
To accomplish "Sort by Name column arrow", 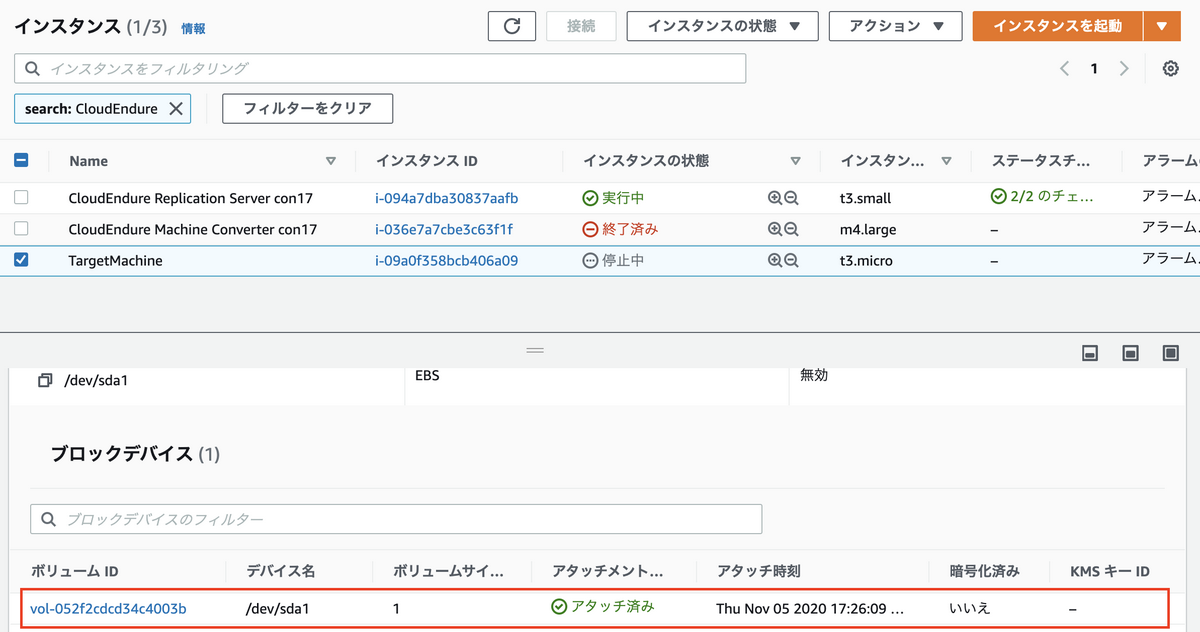I will 331,161.
